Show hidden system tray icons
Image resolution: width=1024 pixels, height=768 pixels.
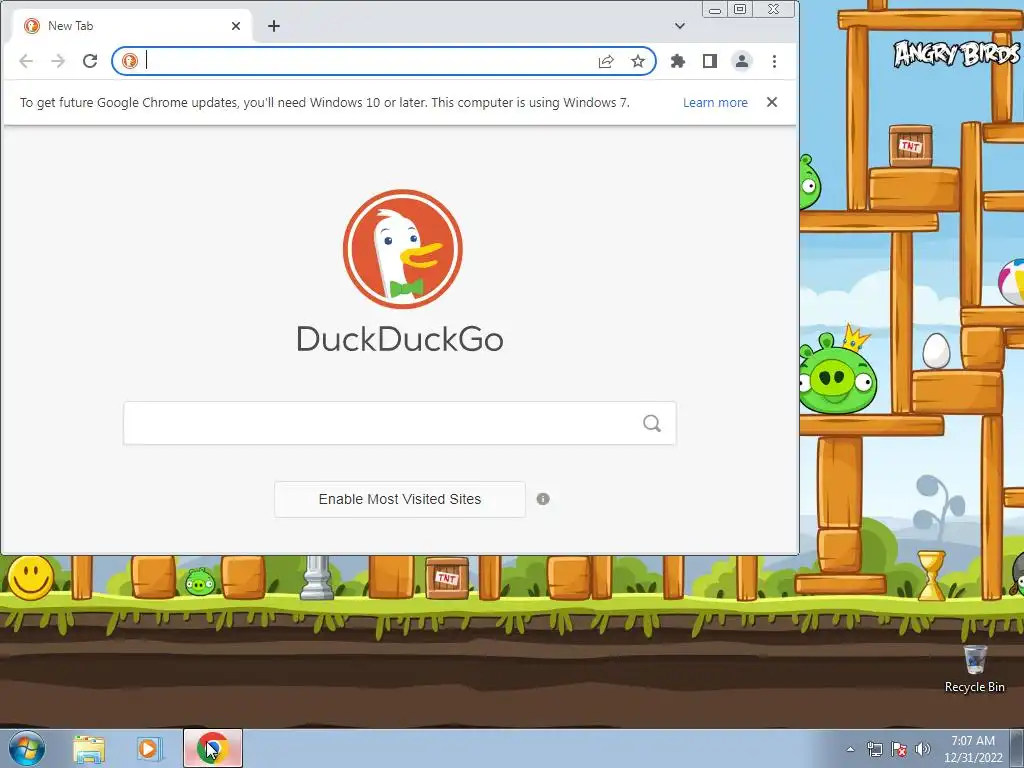[850, 749]
